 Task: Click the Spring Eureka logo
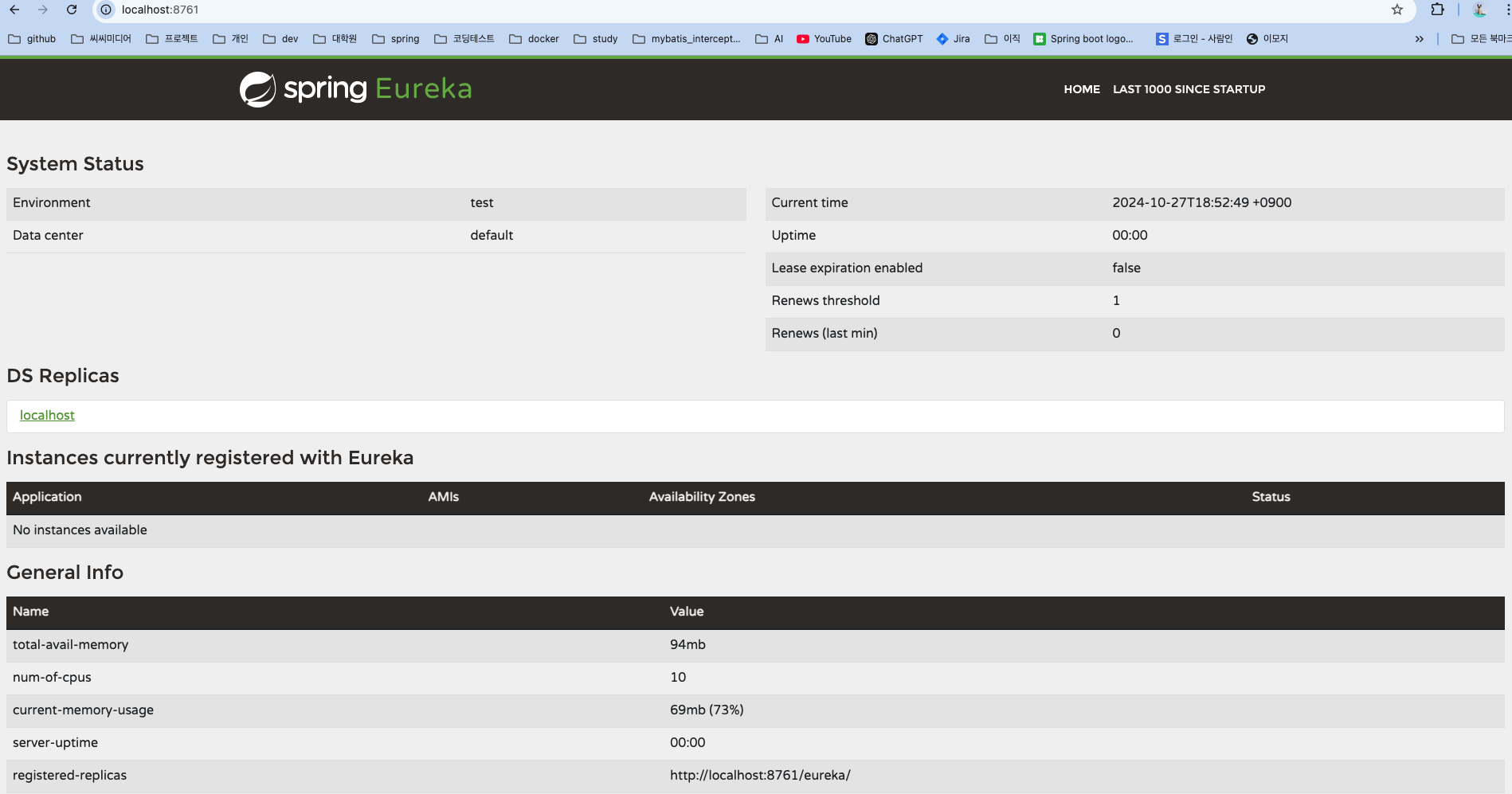(355, 89)
